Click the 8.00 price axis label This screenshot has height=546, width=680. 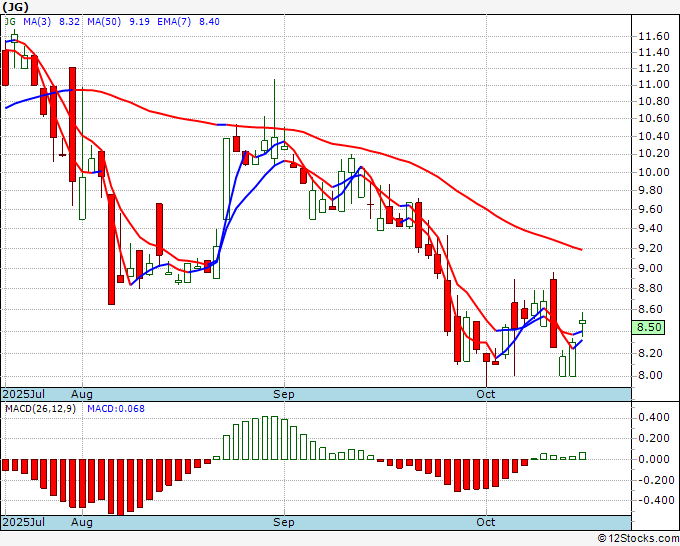click(651, 375)
